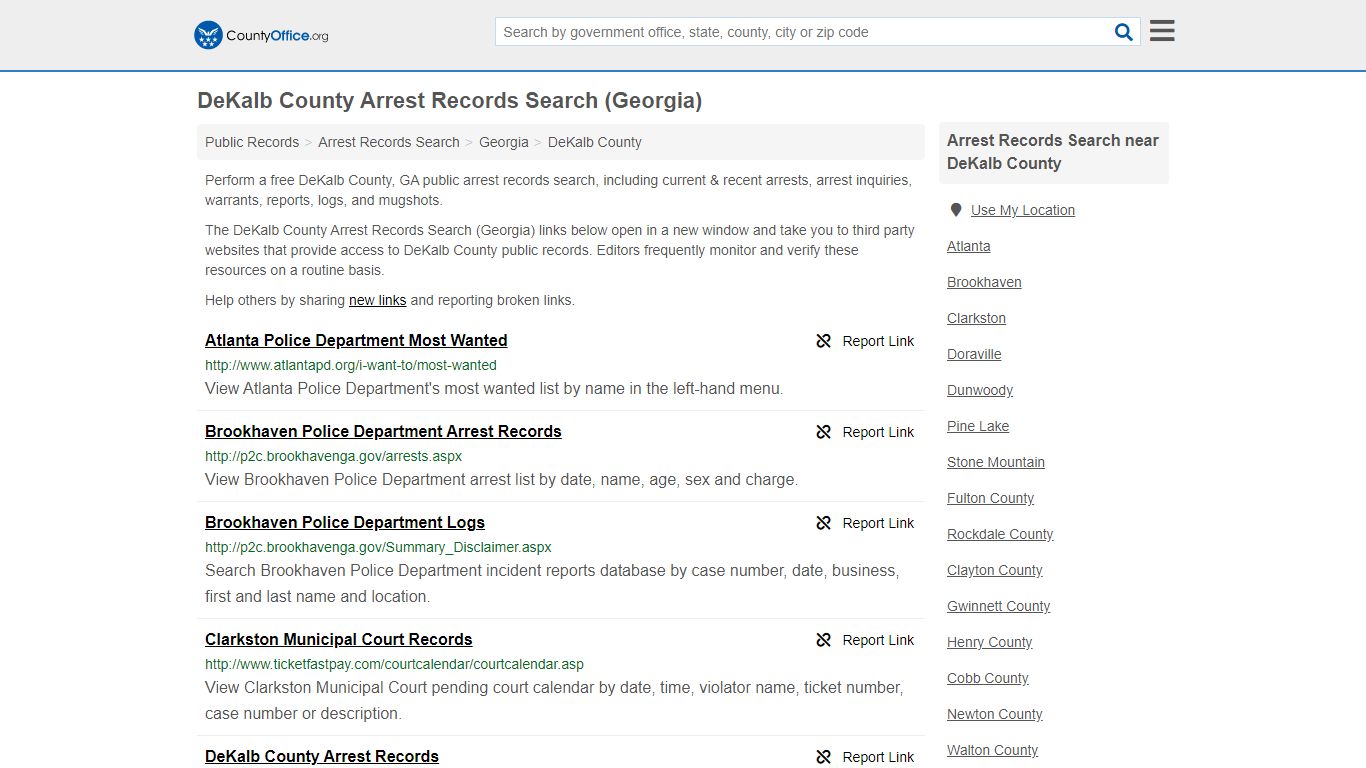Open Walton County arrest records
1366x768 pixels.
tap(993, 750)
